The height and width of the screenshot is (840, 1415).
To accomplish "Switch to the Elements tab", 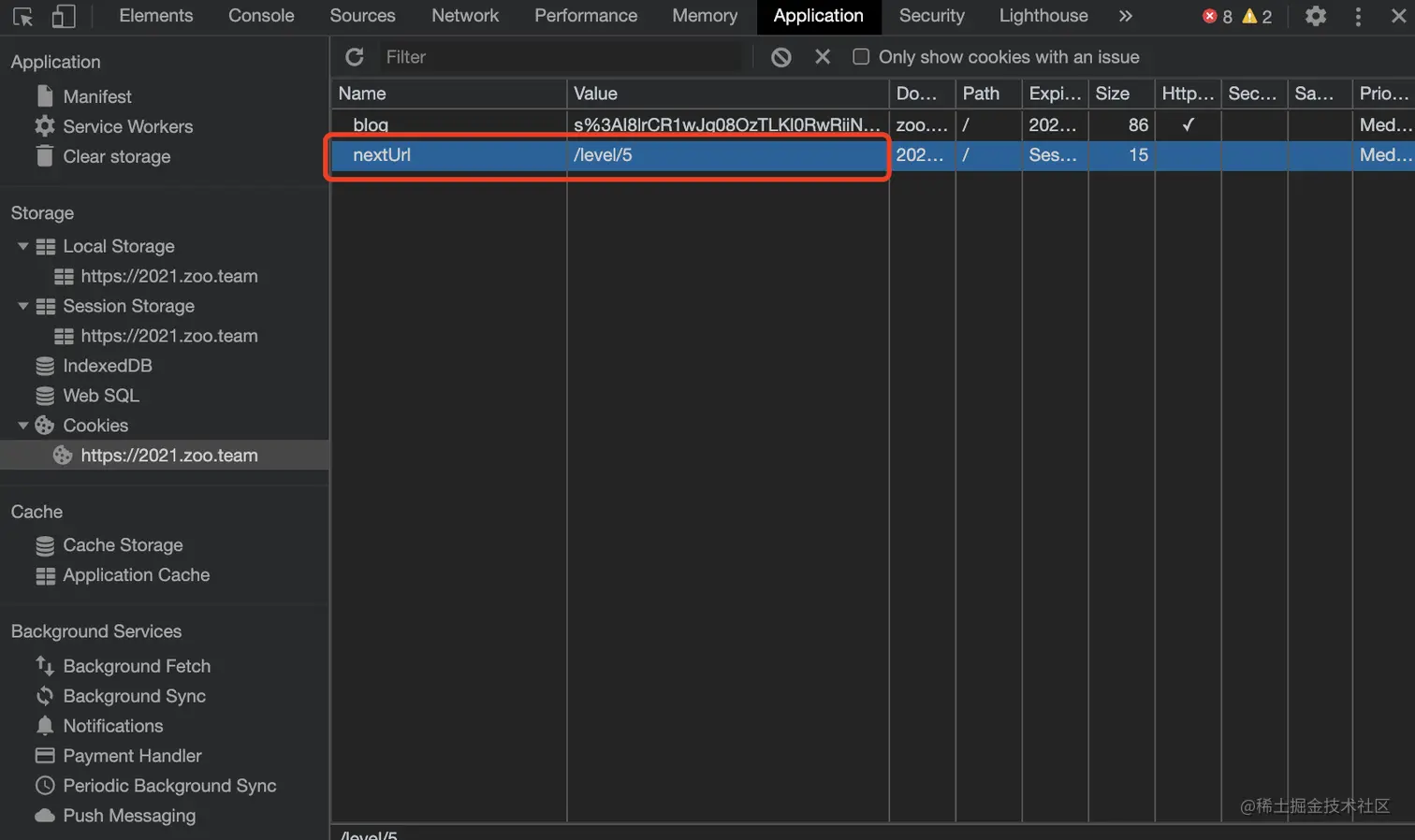I will [x=156, y=16].
